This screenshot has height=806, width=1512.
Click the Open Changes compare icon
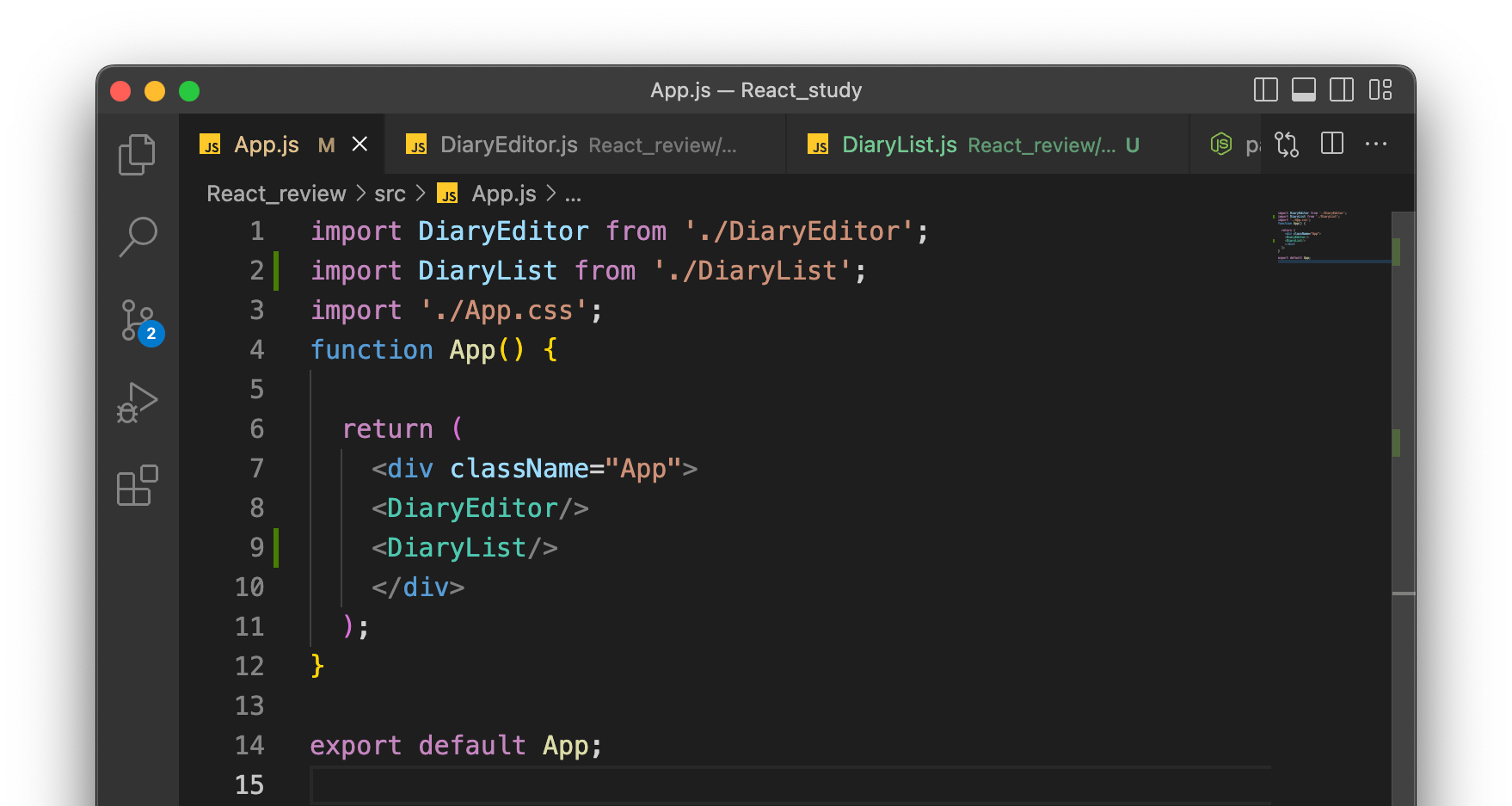[1287, 145]
